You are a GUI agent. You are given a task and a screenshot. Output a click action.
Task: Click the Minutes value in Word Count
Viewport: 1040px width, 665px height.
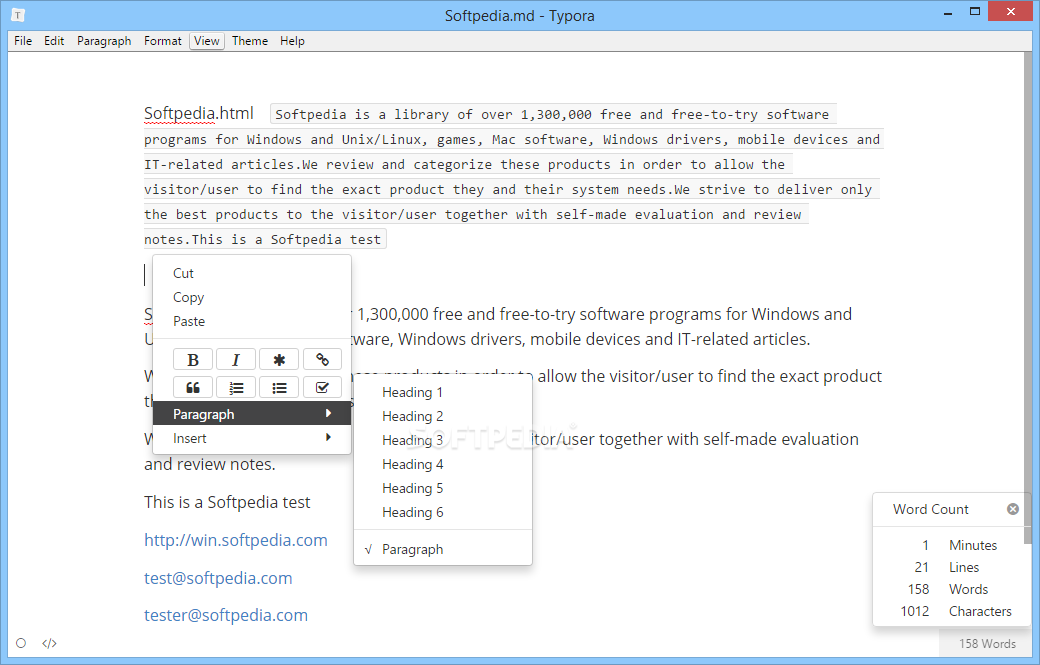click(x=925, y=545)
